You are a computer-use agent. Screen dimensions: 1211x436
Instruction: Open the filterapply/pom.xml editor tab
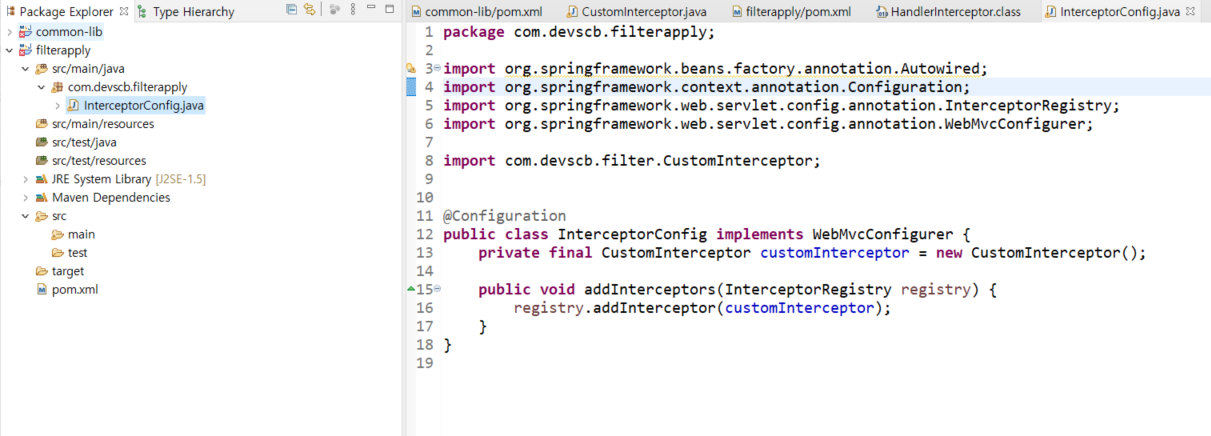pos(791,12)
